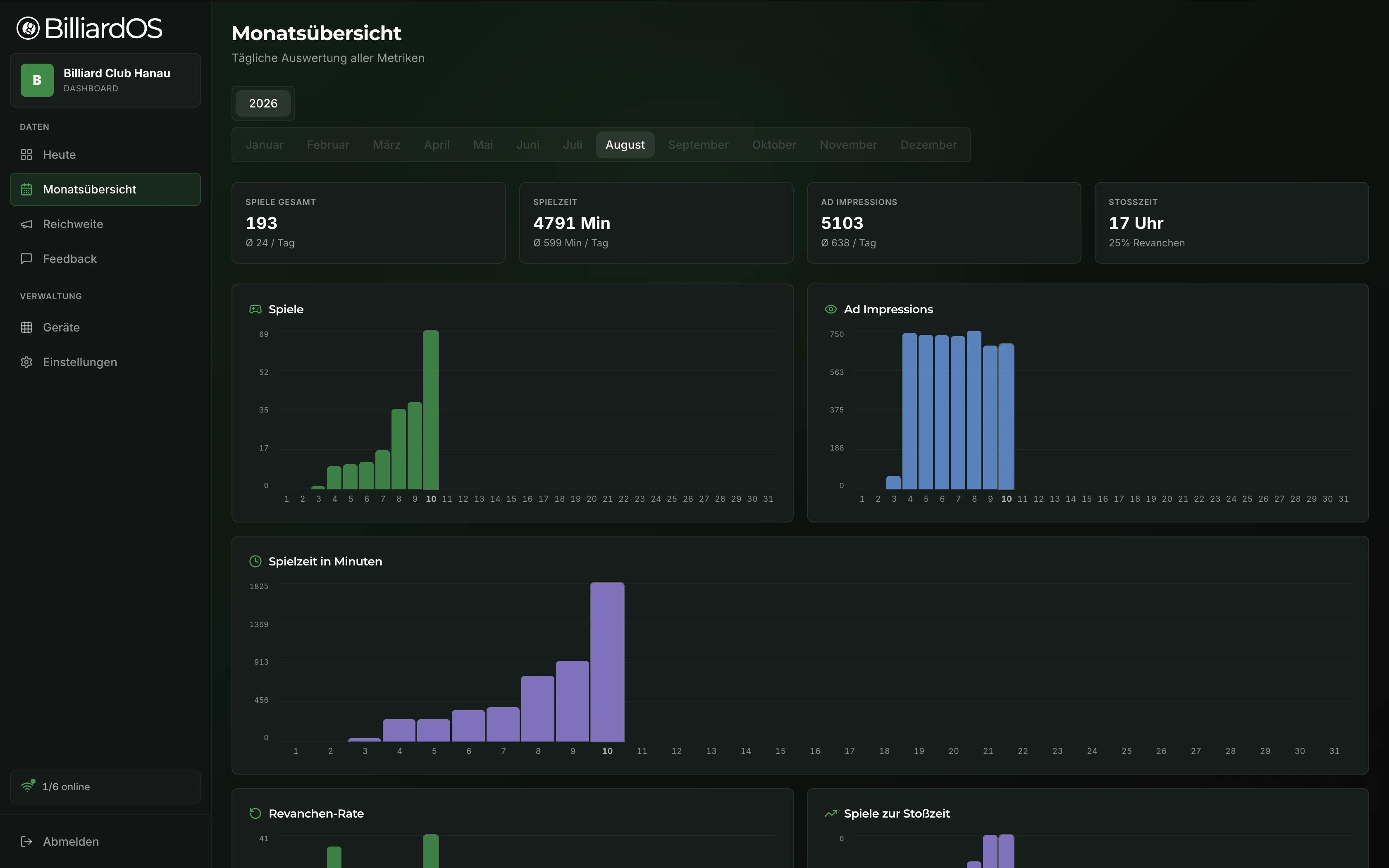This screenshot has width=1389, height=868.
Task: Click the 17 Uhr Stosszeit value
Action: 1136,223
